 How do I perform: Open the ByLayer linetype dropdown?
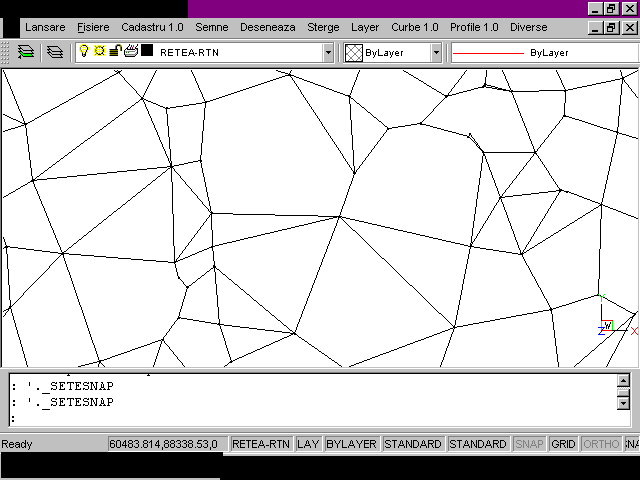[545, 53]
